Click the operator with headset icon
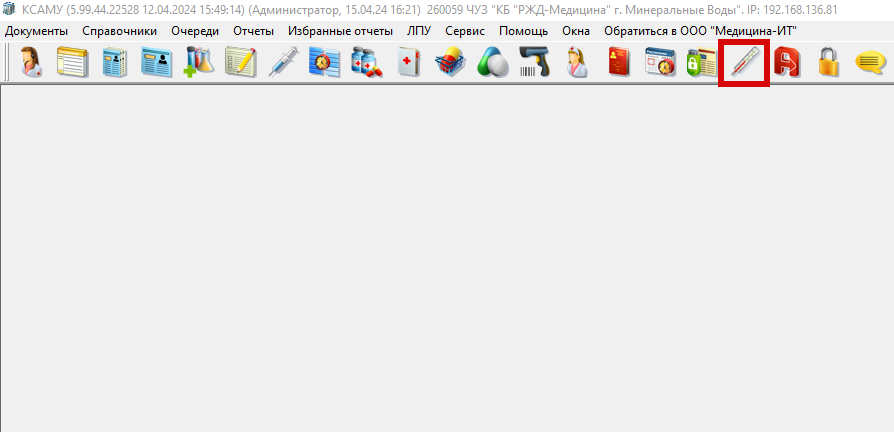Screen dimensions: 894x432 coord(33,65)
